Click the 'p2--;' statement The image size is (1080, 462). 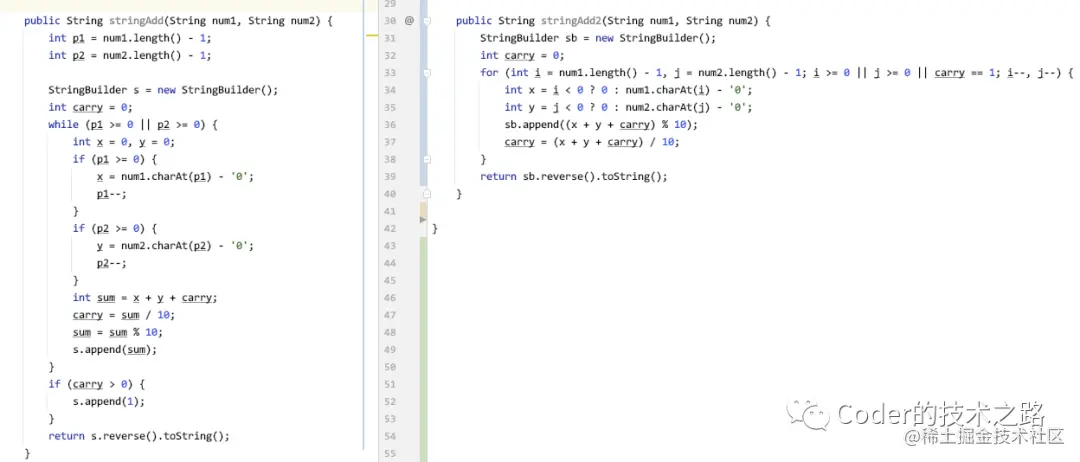112,263
